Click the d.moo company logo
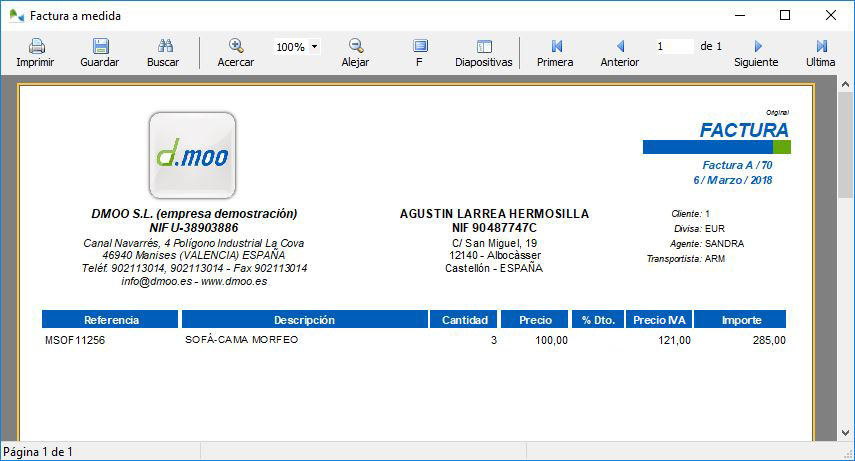This screenshot has width=855, height=461. click(x=192, y=155)
